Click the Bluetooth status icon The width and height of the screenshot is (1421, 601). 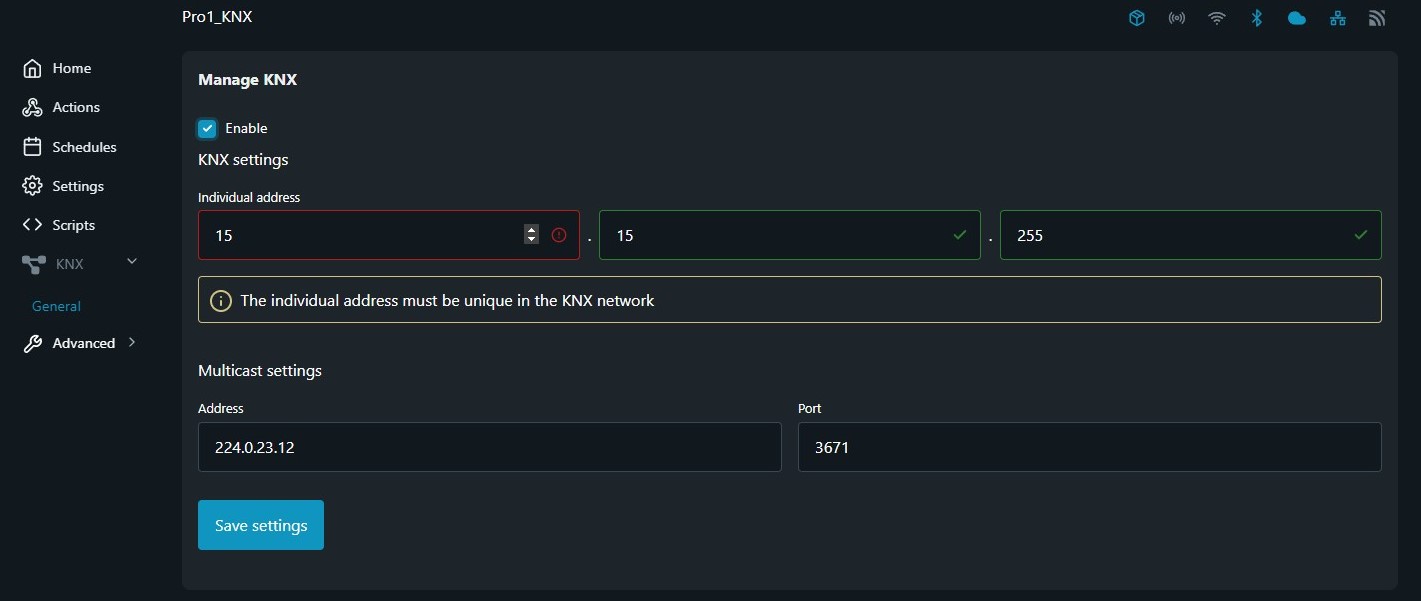(x=1256, y=17)
